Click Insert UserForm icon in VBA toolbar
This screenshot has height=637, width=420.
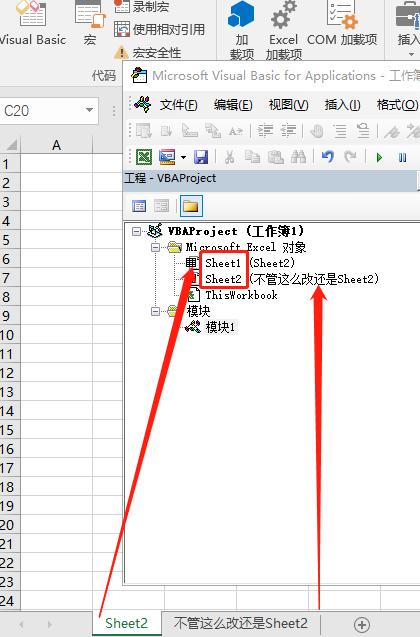point(167,157)
